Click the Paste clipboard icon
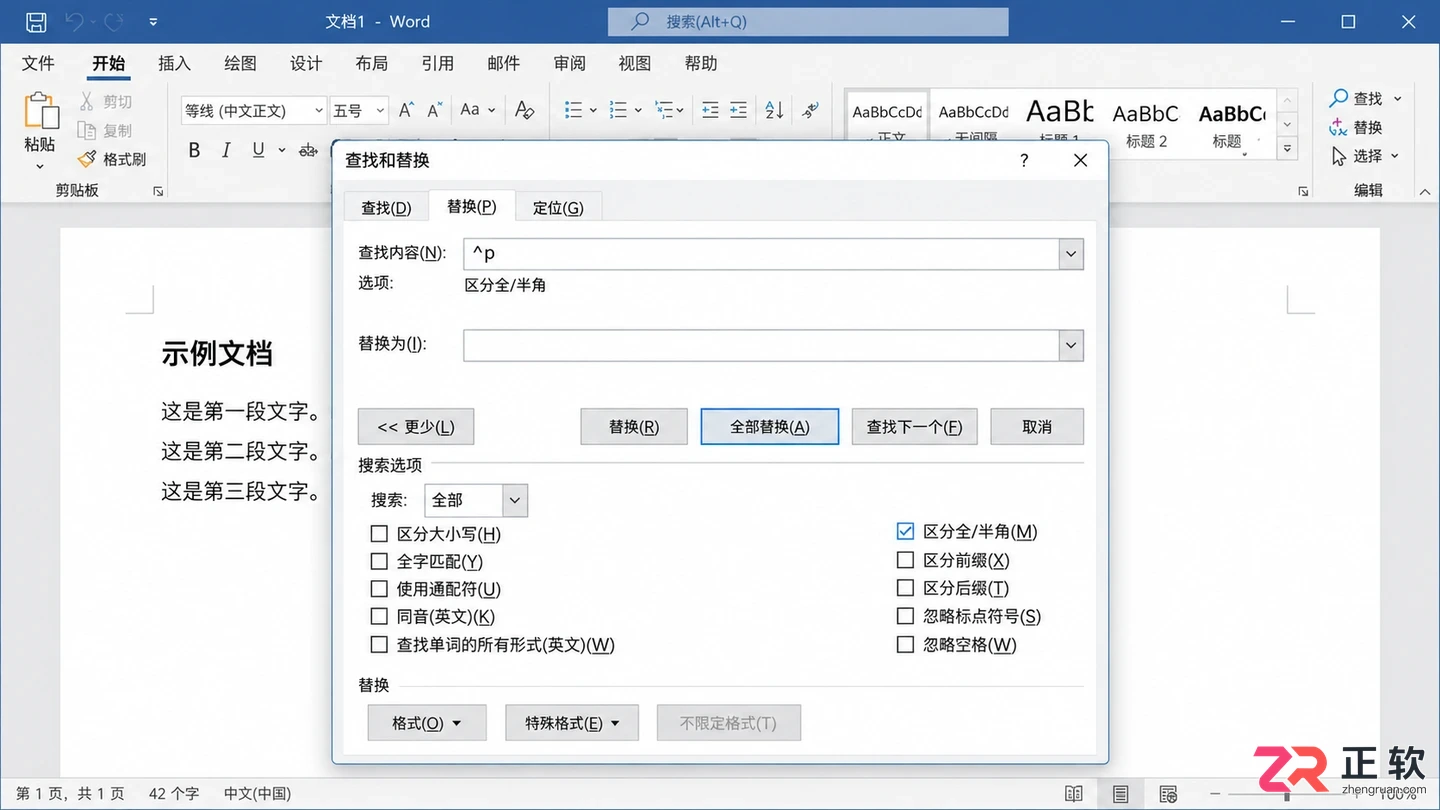The image size is (1440, 810). click(x=41, y=111)
